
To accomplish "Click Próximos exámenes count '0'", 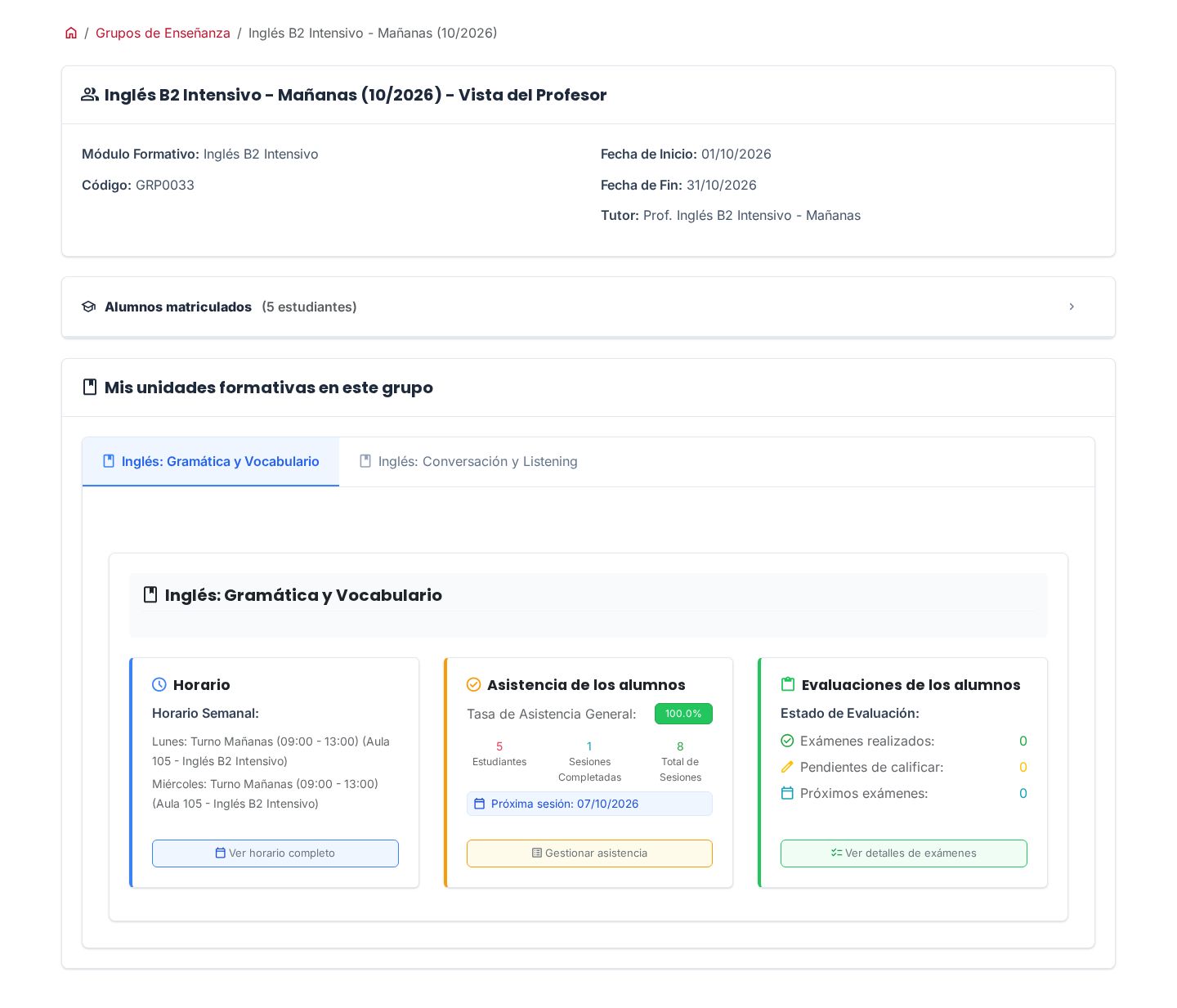I will pos(1023,793).
